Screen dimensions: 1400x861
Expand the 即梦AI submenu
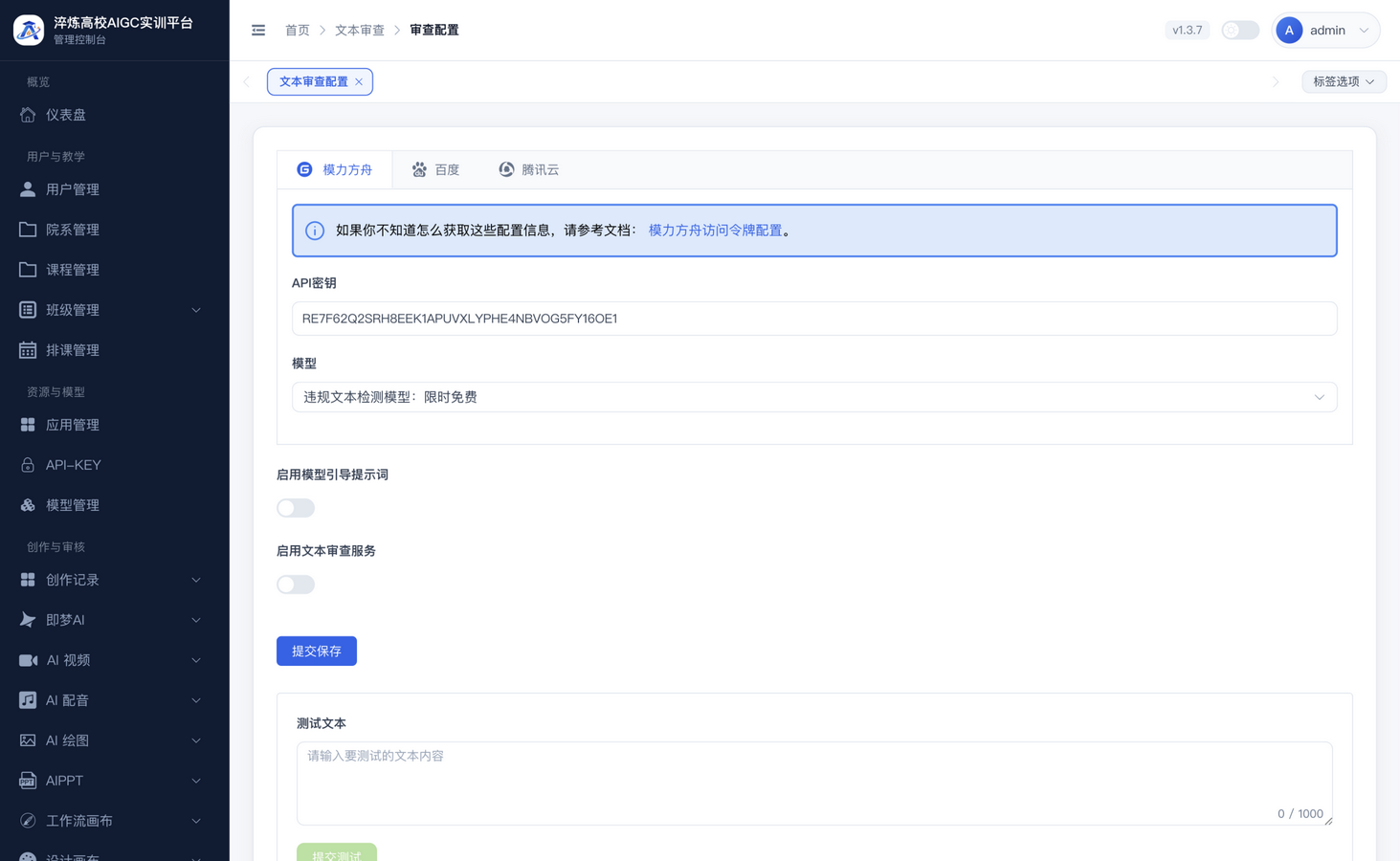(196, 620)
